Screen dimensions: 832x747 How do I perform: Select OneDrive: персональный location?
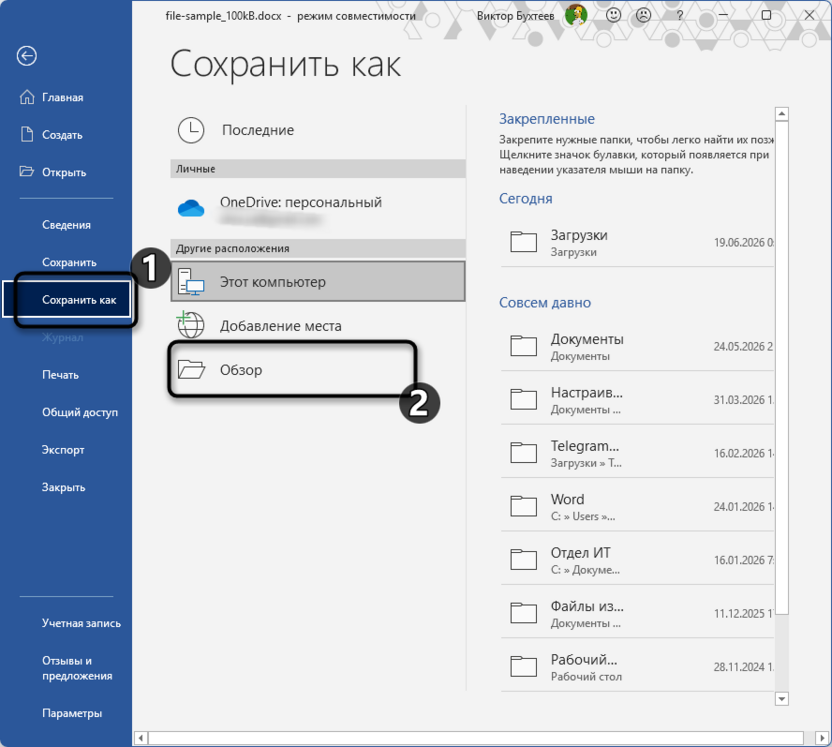[x=318, y=208]
